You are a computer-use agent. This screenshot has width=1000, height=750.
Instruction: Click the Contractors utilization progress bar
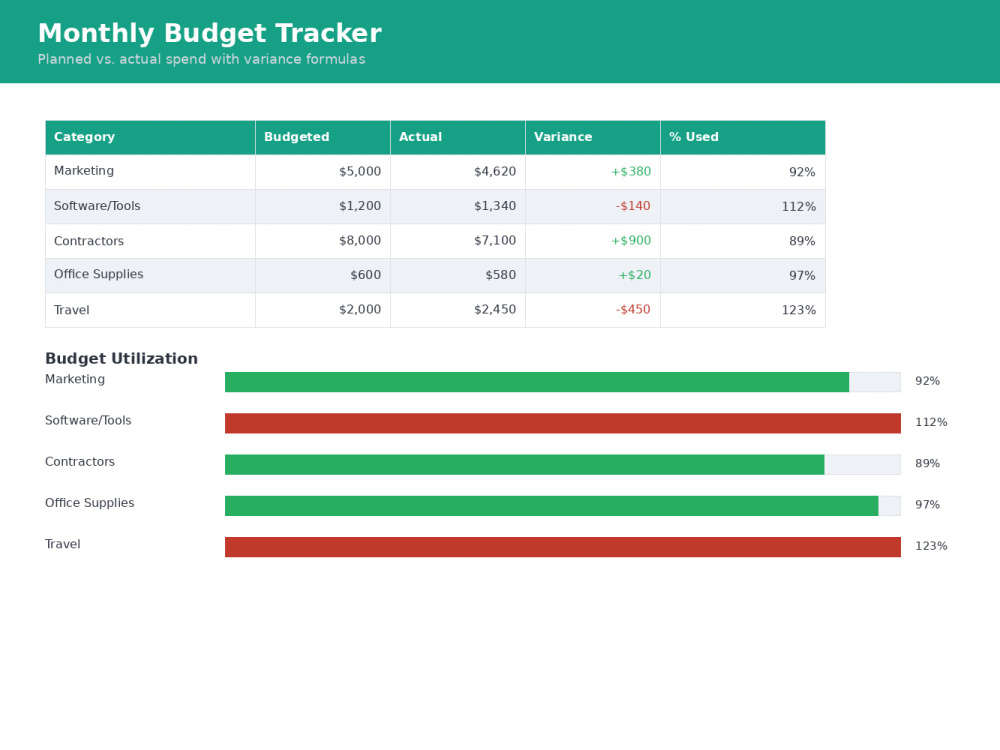(x=562, y=464)
